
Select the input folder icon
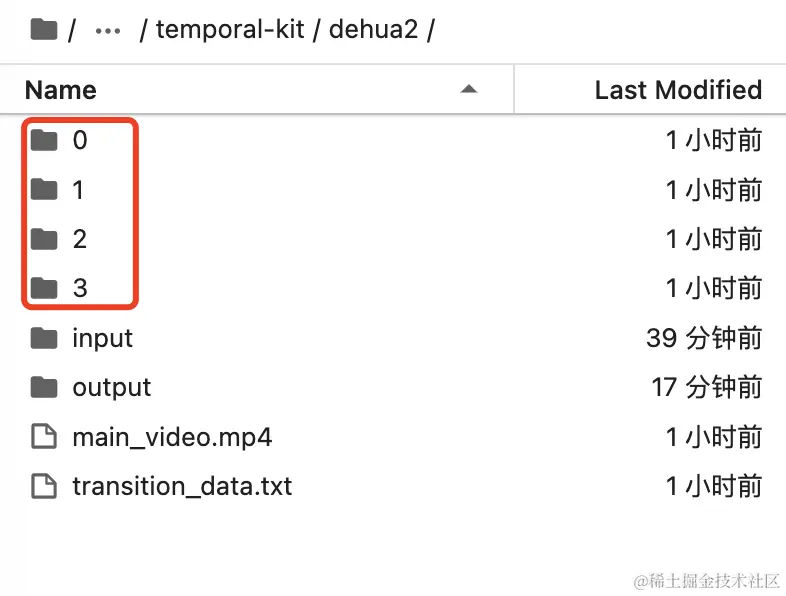click(44, 338)
